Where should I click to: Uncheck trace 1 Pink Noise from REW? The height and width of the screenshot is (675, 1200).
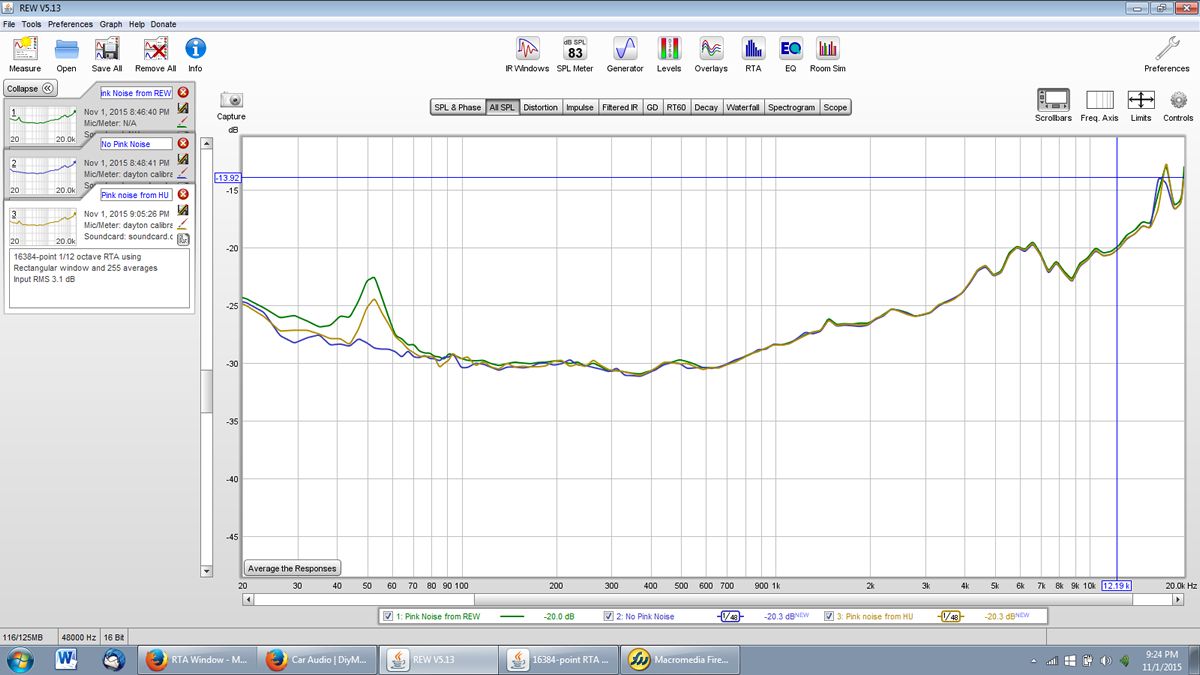click(388, 616)
